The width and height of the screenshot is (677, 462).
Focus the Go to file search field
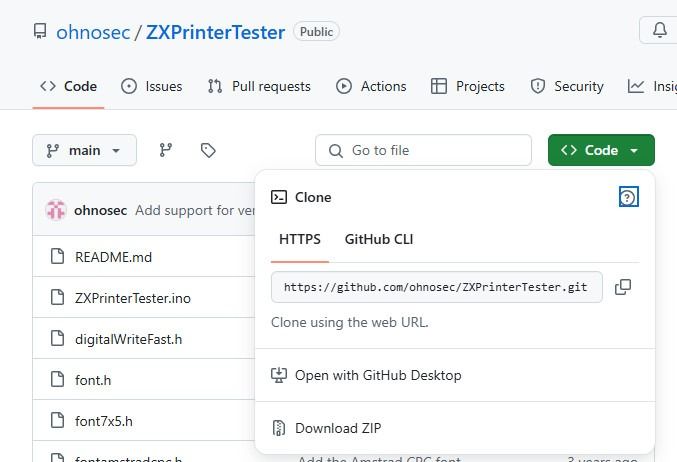(x=423, y=150)
